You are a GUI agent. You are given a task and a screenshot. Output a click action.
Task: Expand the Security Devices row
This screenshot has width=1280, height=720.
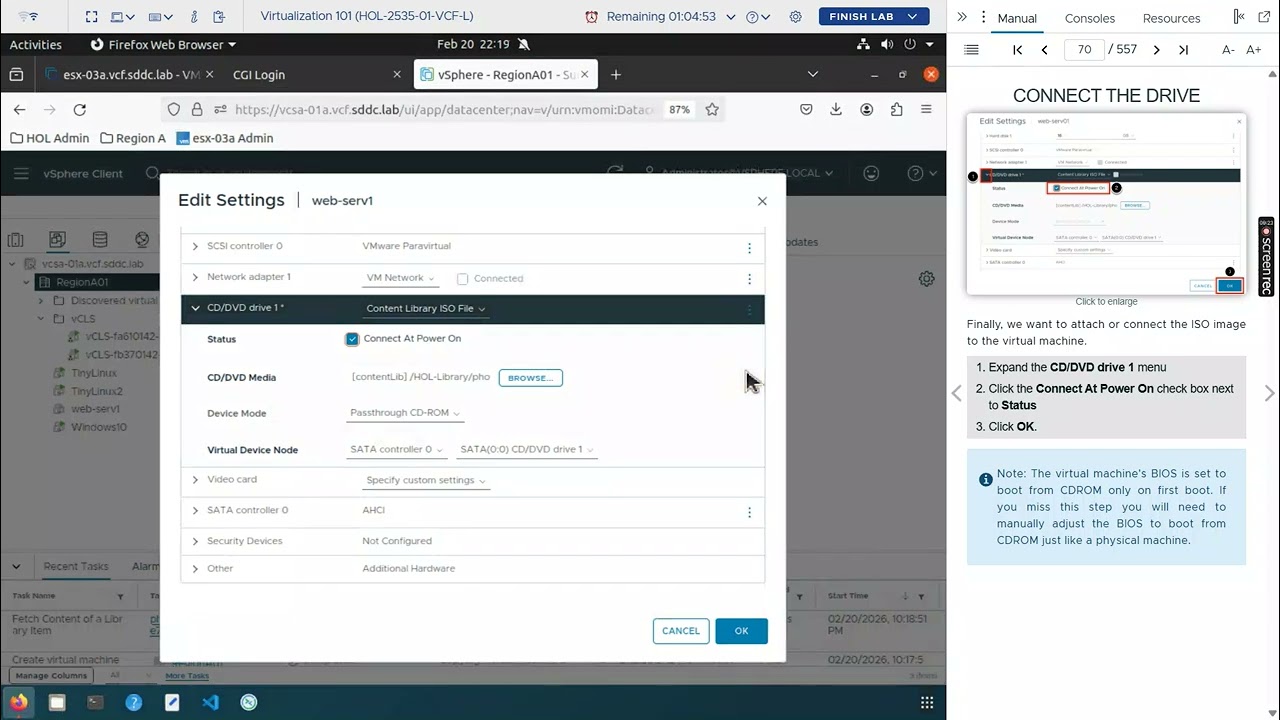pyautogui.click(x=195, y=541)
